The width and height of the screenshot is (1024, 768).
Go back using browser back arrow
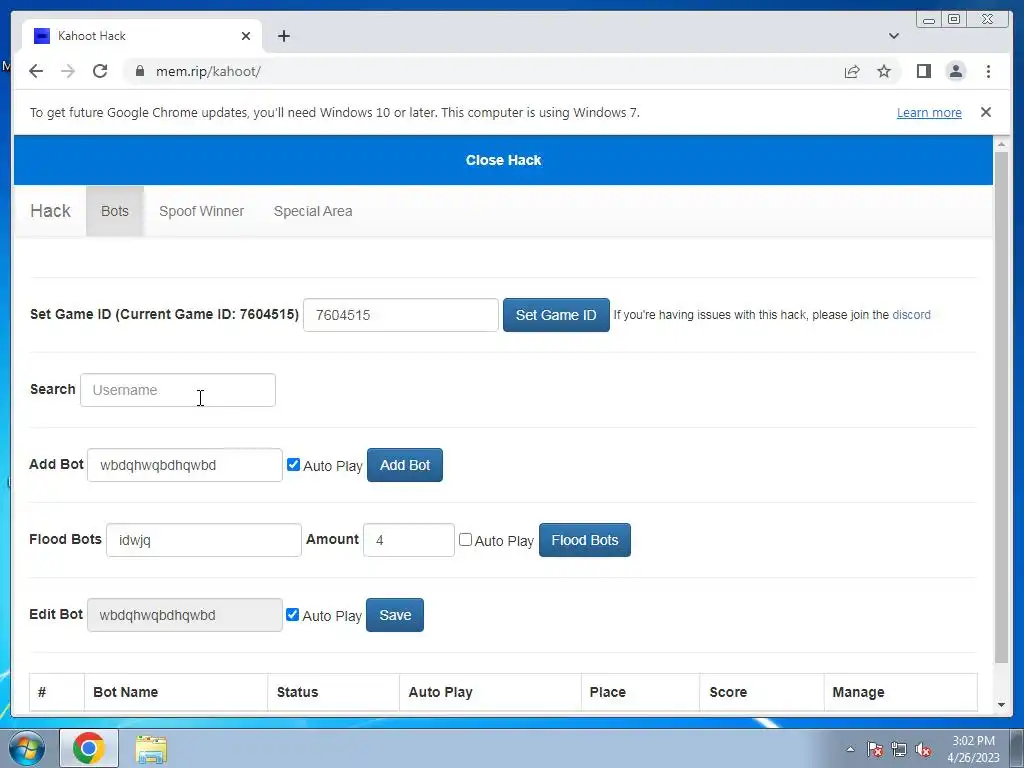[36, 71]
